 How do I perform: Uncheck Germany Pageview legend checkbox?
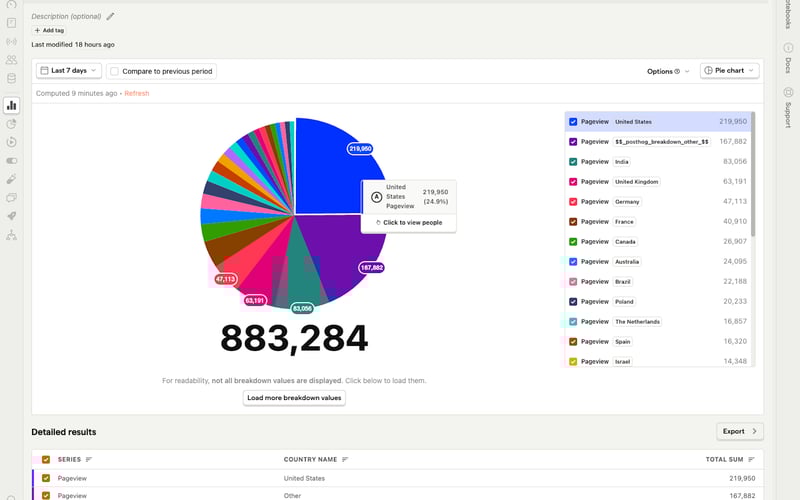click(x=573, y=202)
